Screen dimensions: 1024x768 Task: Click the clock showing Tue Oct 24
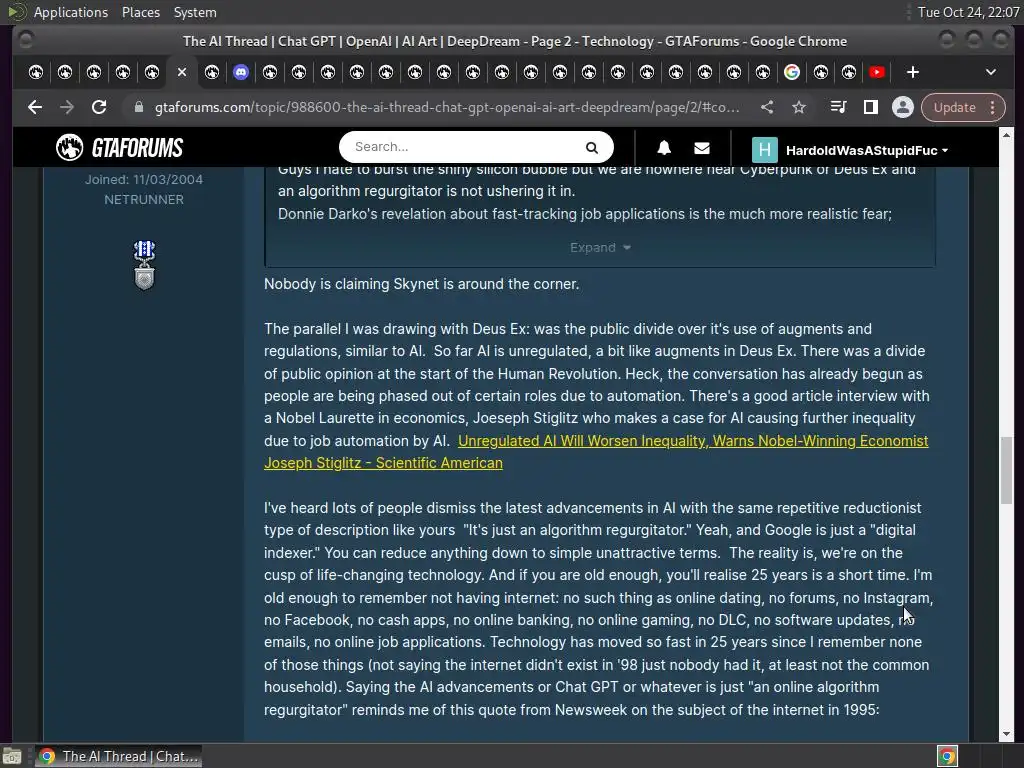point(968,12)
